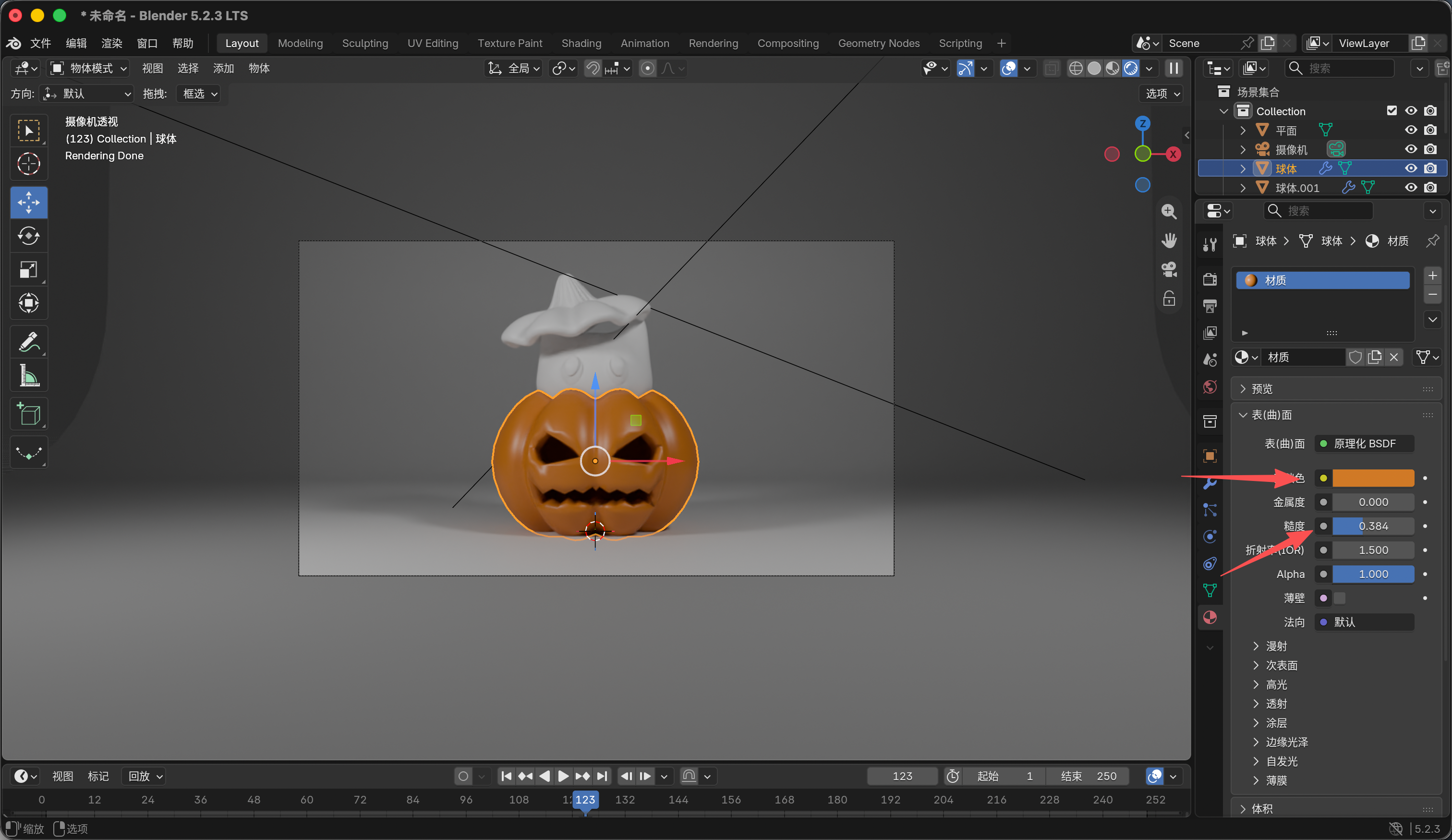Open the Render properties tab icon
The image size is (1452, 840).
point(1210,279)
